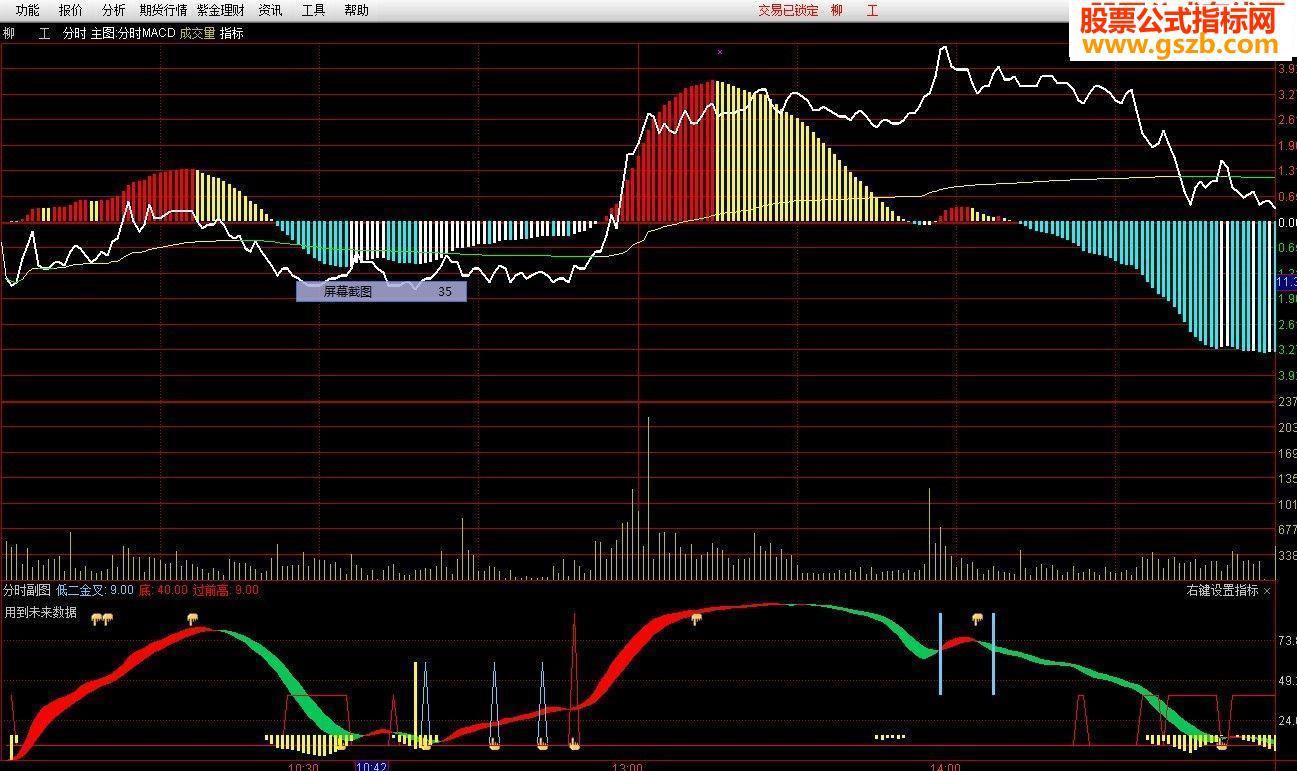Open the 期货行情 menu
Screen dimensions: 1297x771
pos(163,10)
